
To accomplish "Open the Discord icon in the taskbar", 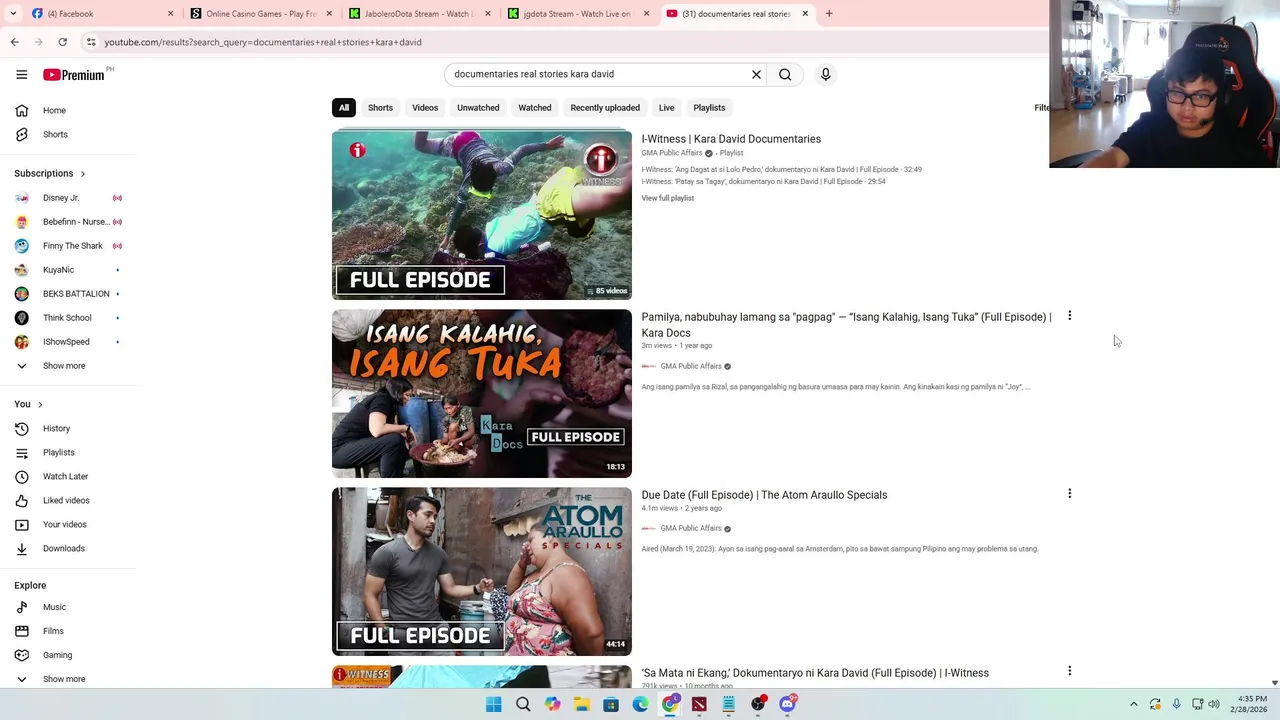I will pos(787,704).
